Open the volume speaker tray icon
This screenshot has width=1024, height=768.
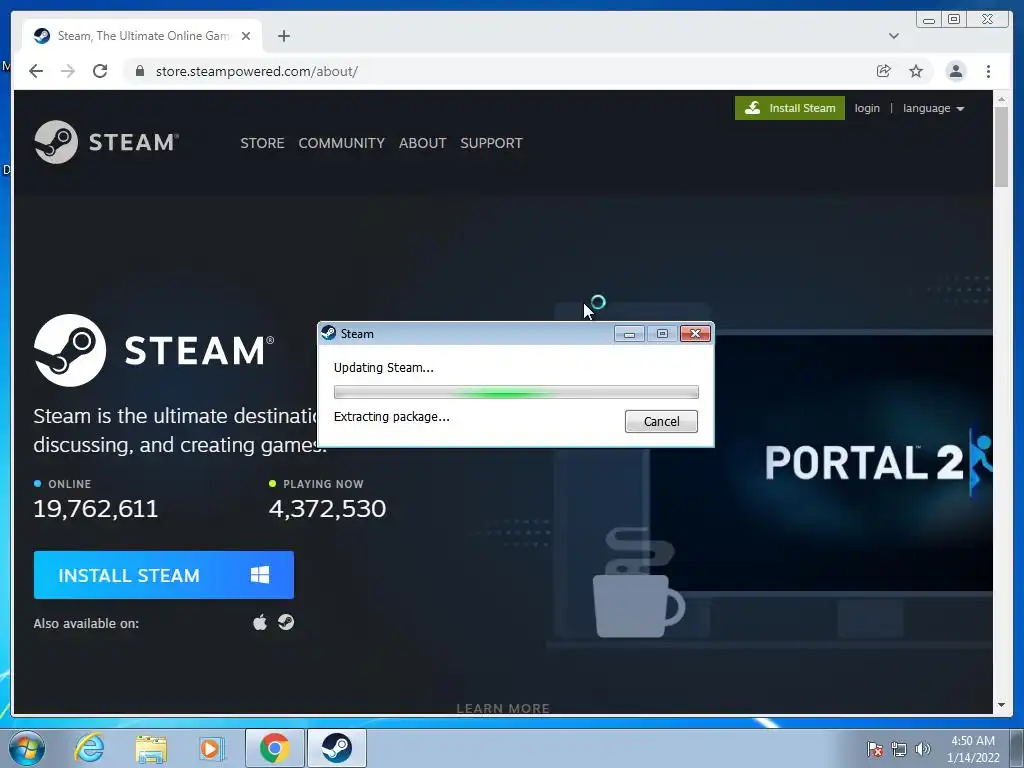(922, 749)
